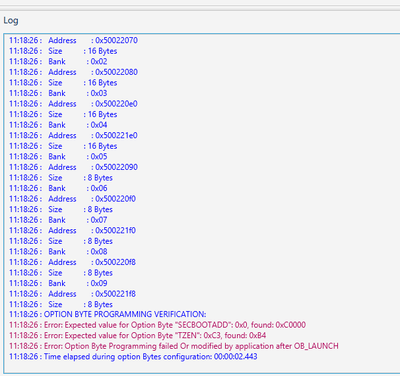
Task: Select log line Bank 0x09
Action: point(58,283)
